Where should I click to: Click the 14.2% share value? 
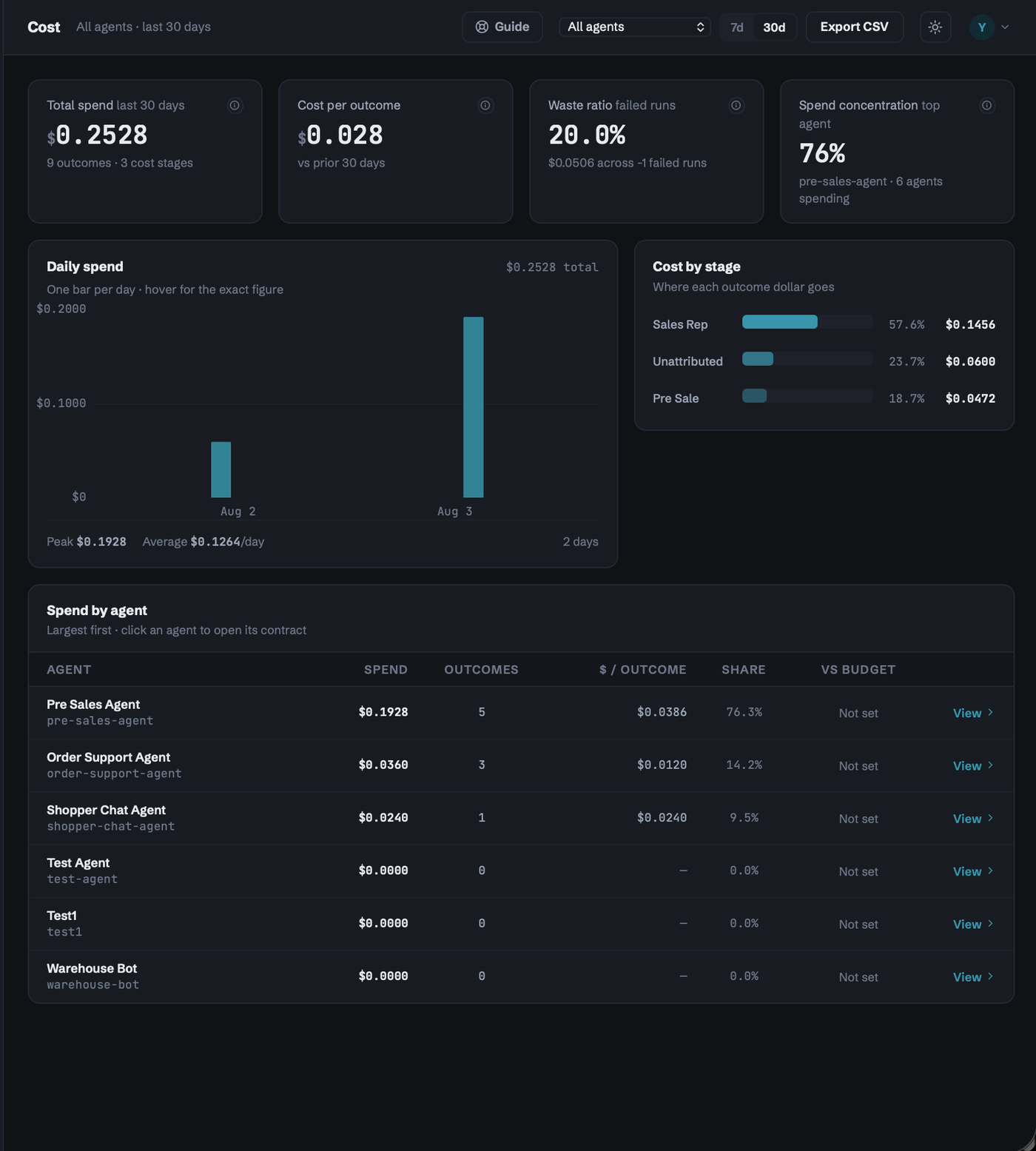(x=744, y=765)
